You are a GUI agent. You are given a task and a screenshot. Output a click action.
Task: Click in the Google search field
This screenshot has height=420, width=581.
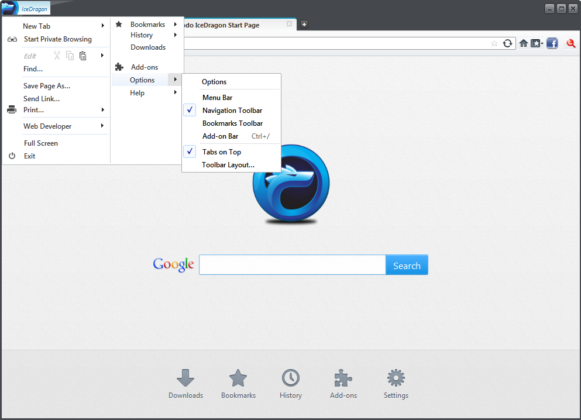(292, 265)
